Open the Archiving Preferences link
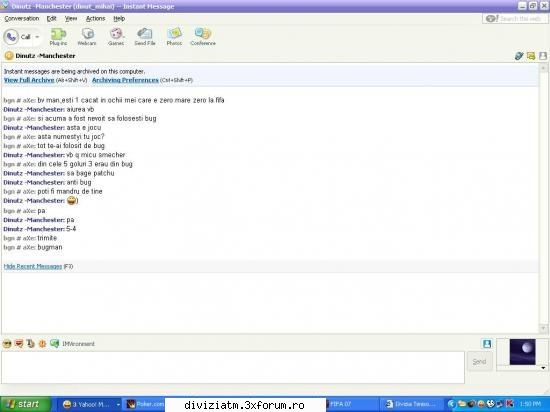Image resolution: width=550 pixels, height=412 pixels. point(125,80)
